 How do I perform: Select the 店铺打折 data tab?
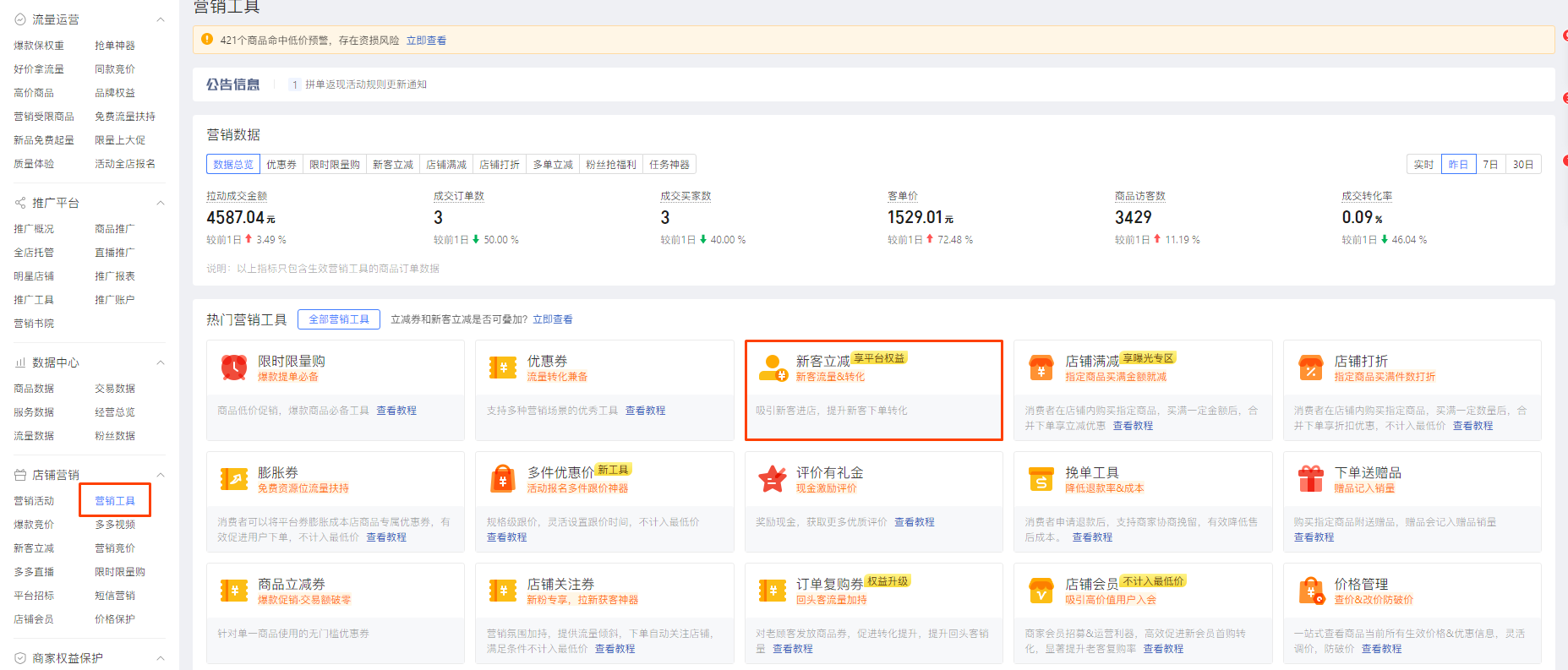click(x=500, y=165)
